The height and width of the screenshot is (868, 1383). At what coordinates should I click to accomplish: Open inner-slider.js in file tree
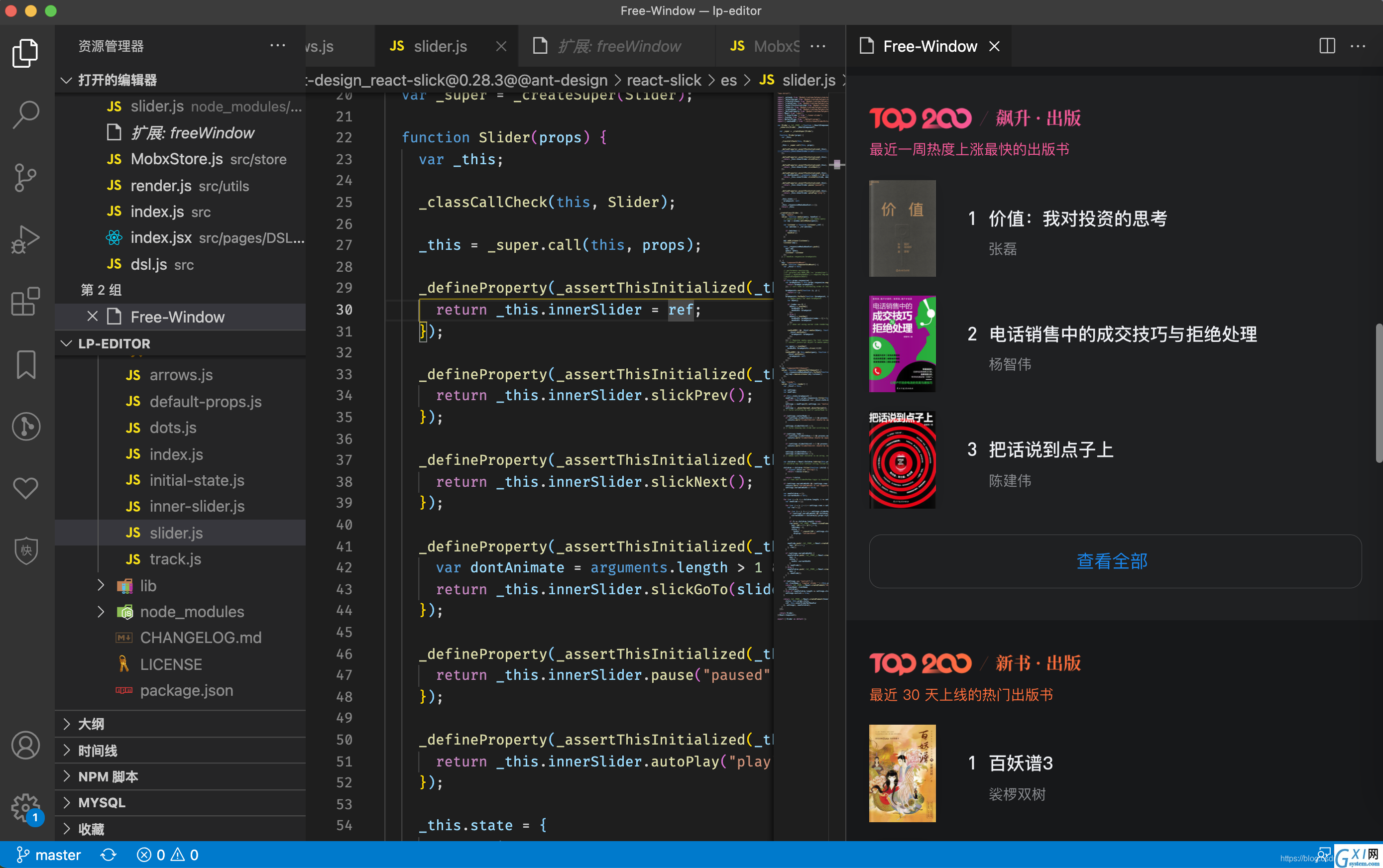click(180, 506)
